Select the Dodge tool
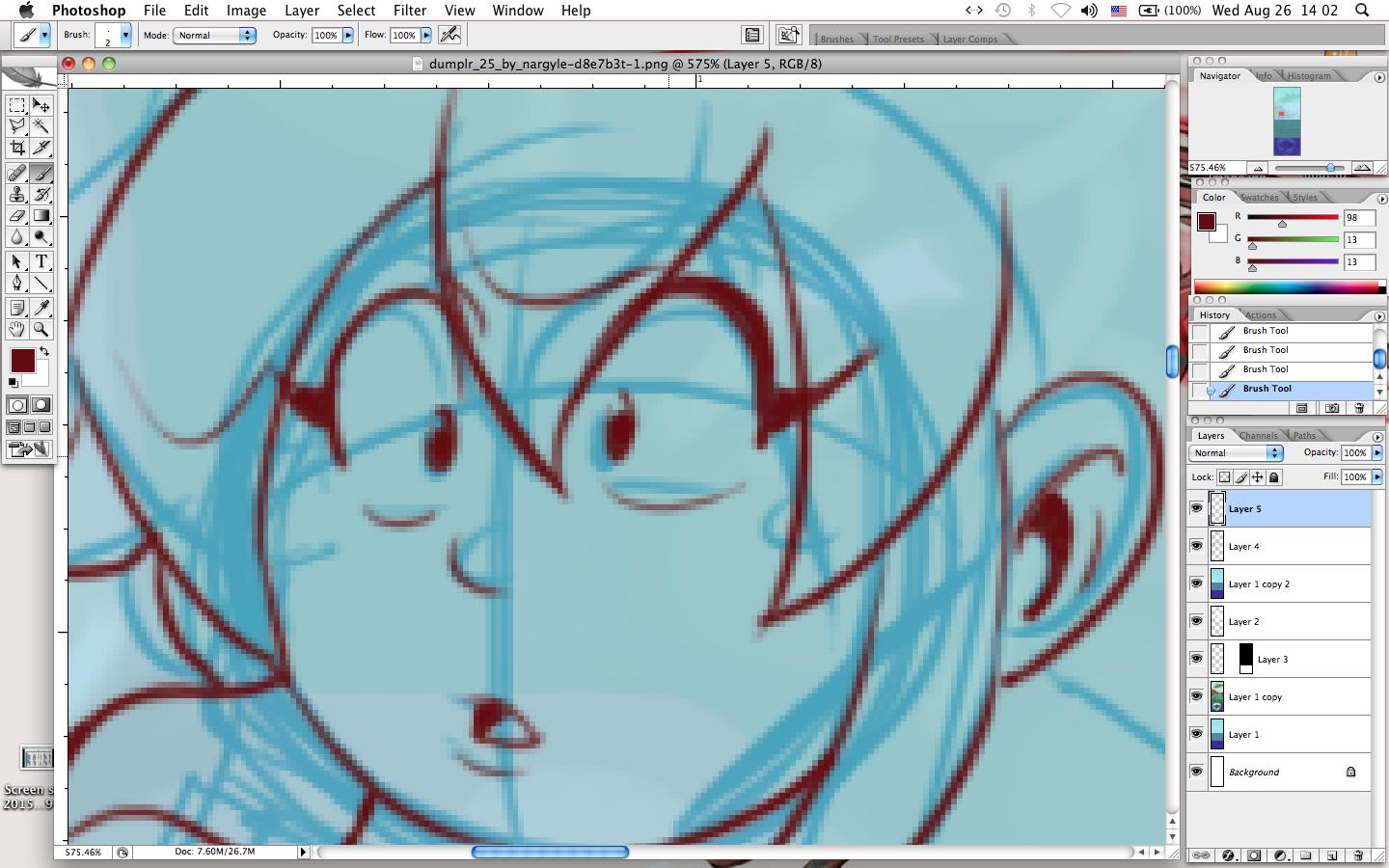Viewport: 1389px width, 868px height. [41, 236]
